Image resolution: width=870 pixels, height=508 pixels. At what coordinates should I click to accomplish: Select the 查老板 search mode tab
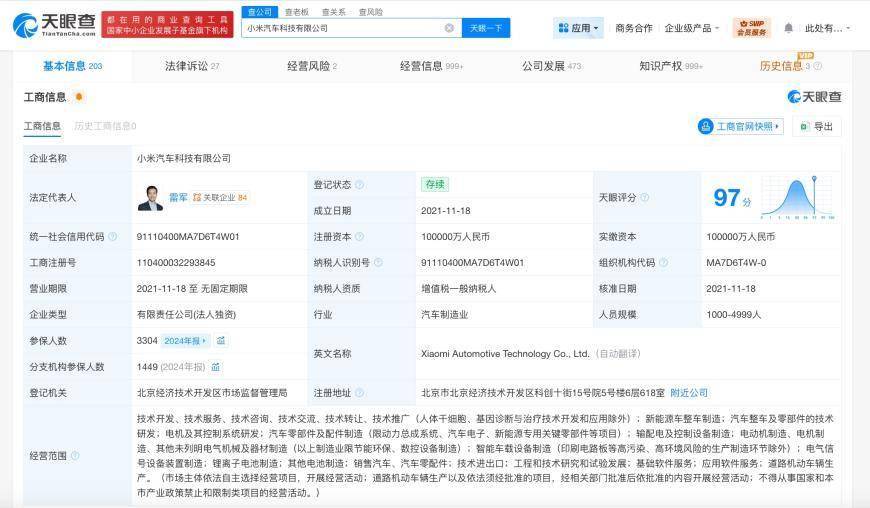click(296, 12)
